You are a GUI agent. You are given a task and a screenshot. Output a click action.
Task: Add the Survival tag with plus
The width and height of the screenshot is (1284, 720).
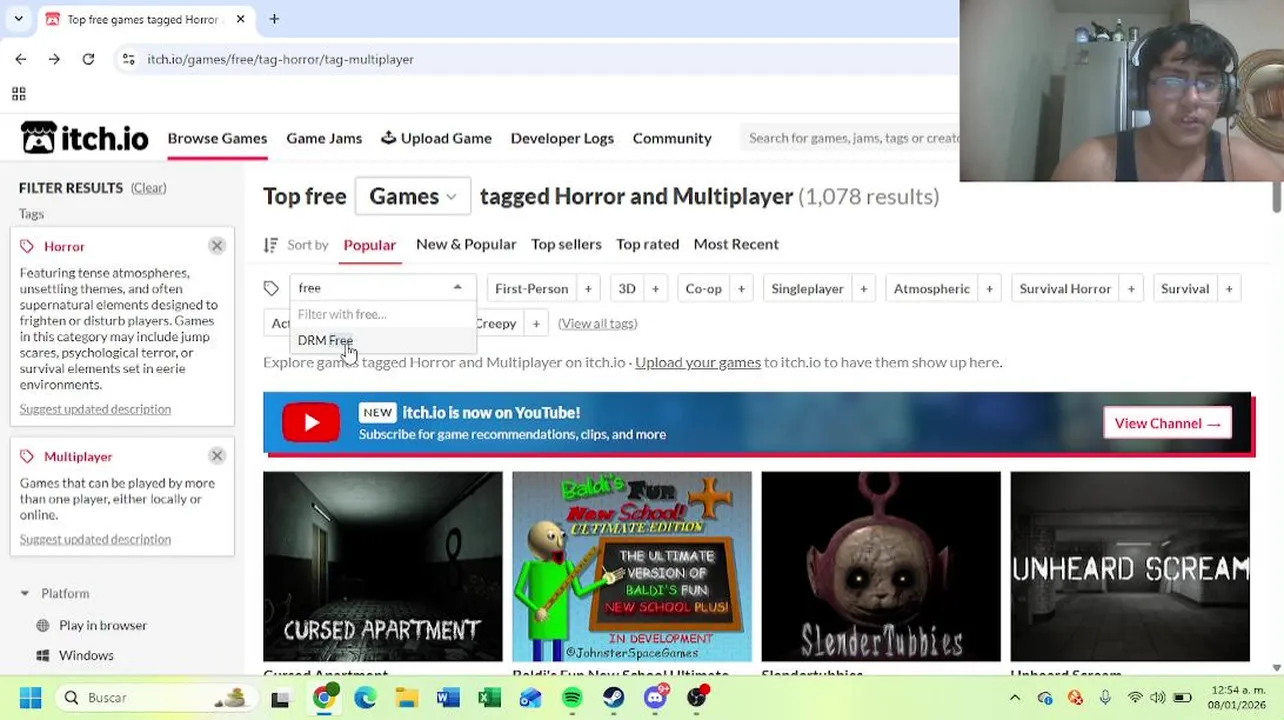click(1229, 289)
